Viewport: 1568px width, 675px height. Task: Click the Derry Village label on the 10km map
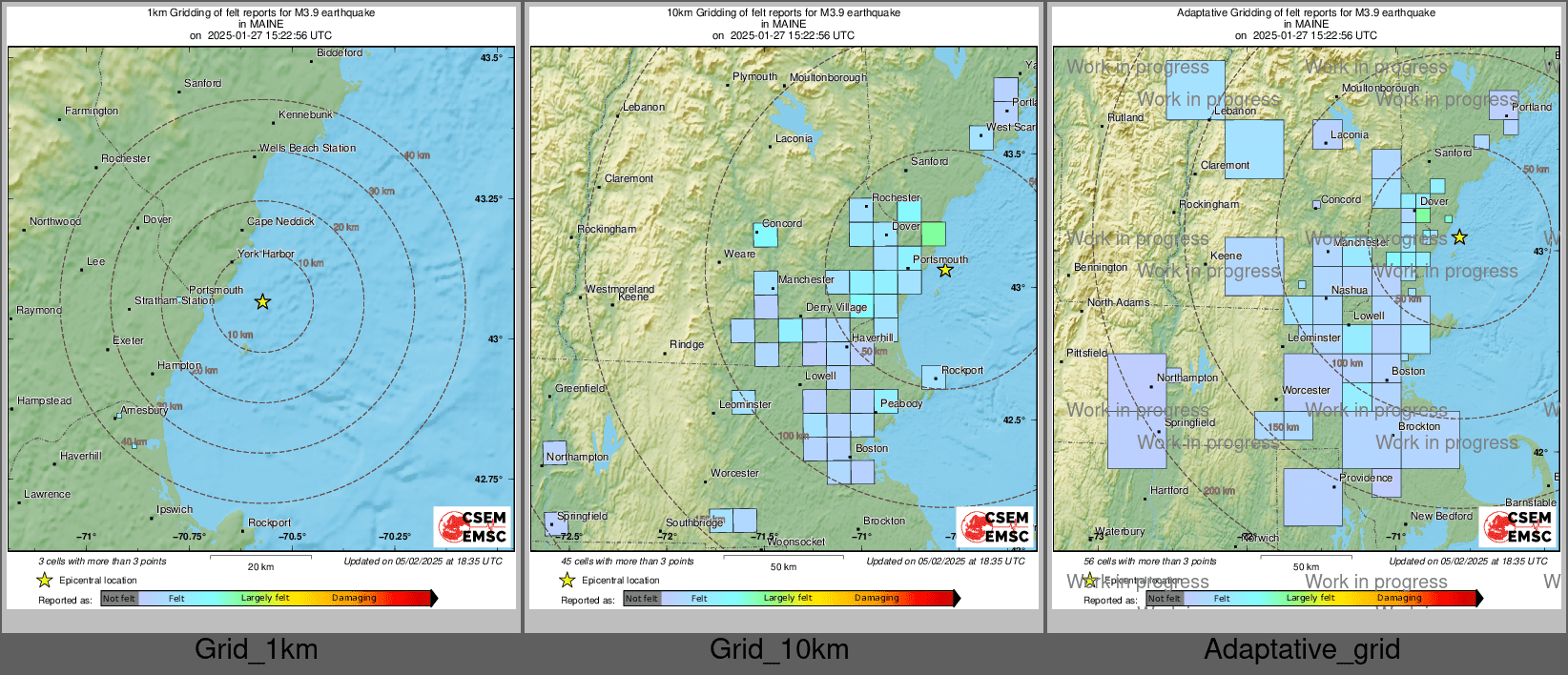(x=836, y=307)
